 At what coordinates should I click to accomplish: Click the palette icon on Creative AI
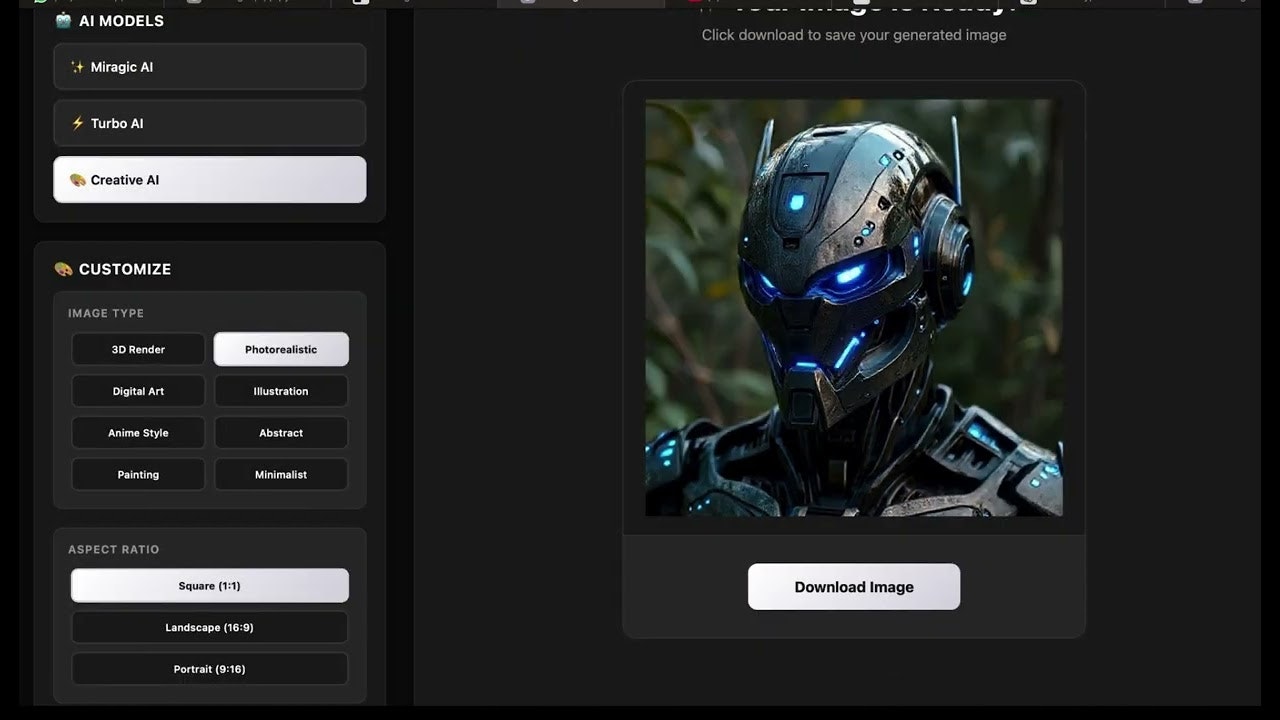[77, 180]
